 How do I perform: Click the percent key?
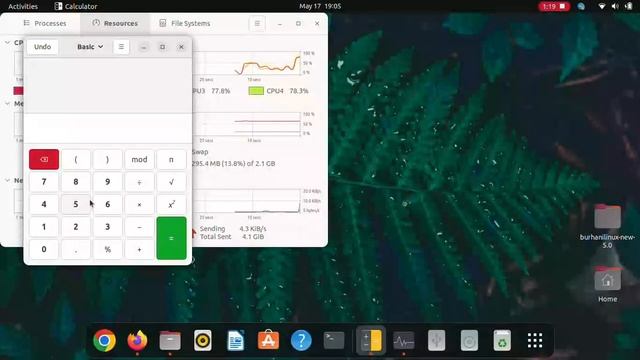[107, 249]
